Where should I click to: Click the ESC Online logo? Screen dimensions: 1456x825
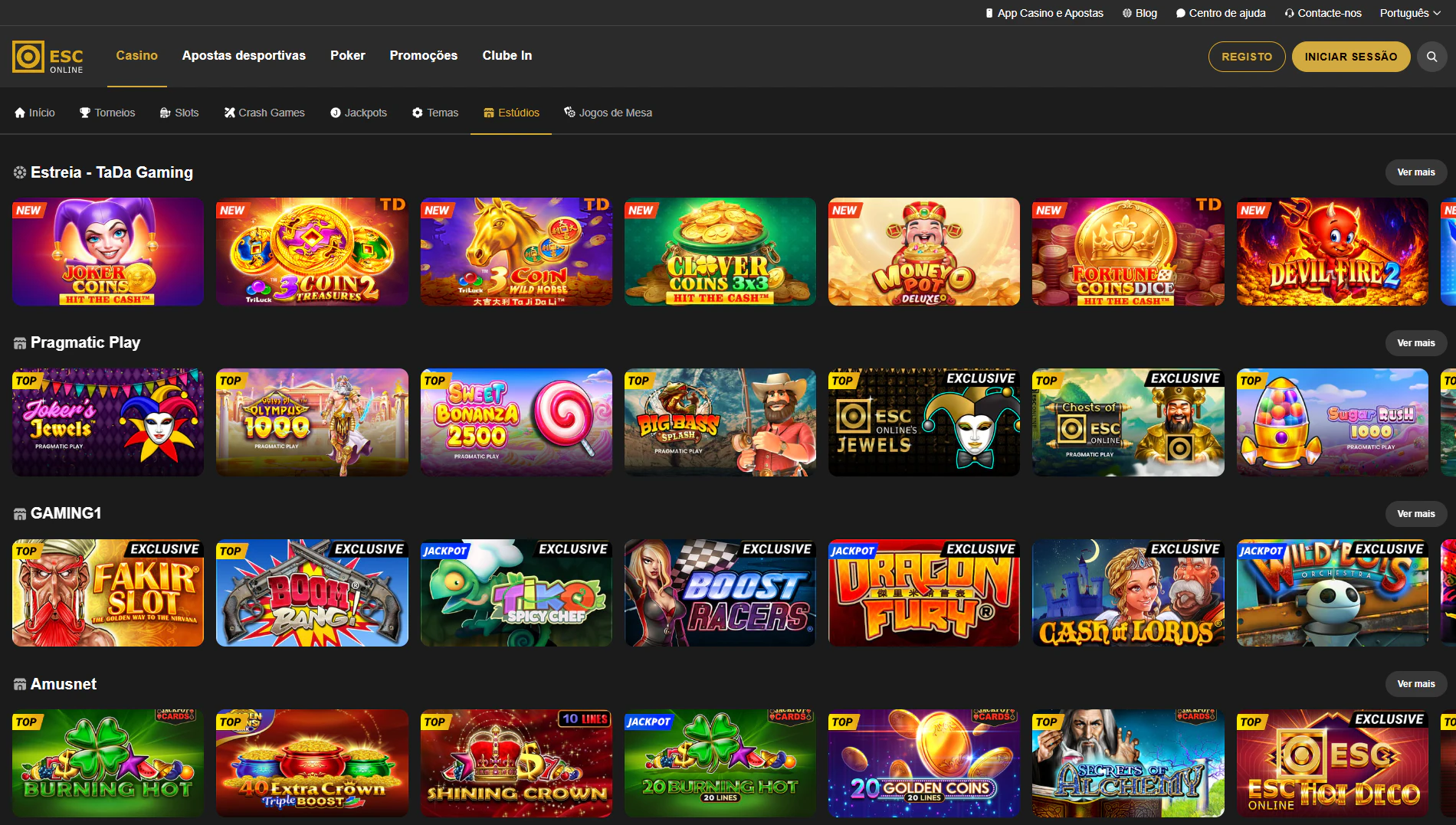(x=48, y=57)
